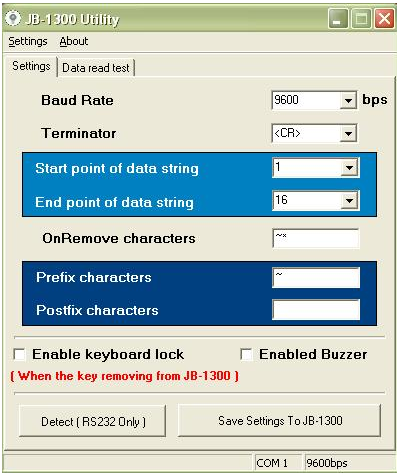The height and width of the screenshot is (475, 399).
Task: Minimize the JB-1300 Utility window
Action: click(x=337, y=18)
